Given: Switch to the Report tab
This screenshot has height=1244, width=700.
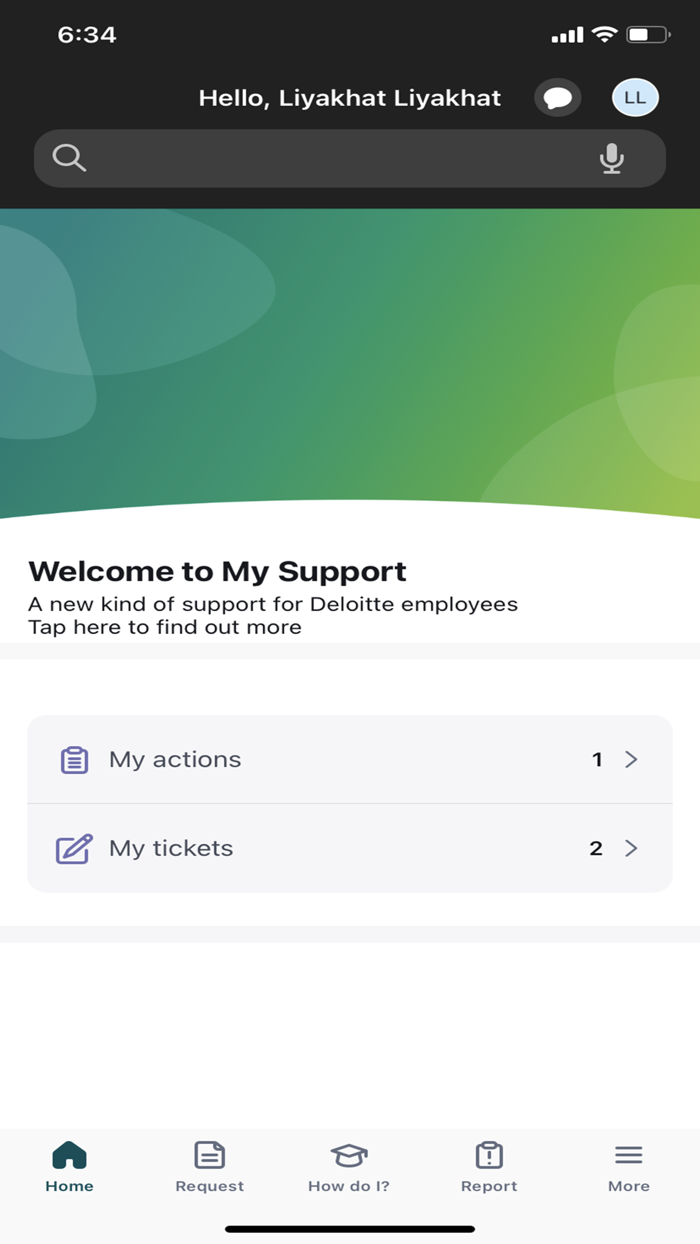Looking at the screenshot, I should (x=488, y=1166).
